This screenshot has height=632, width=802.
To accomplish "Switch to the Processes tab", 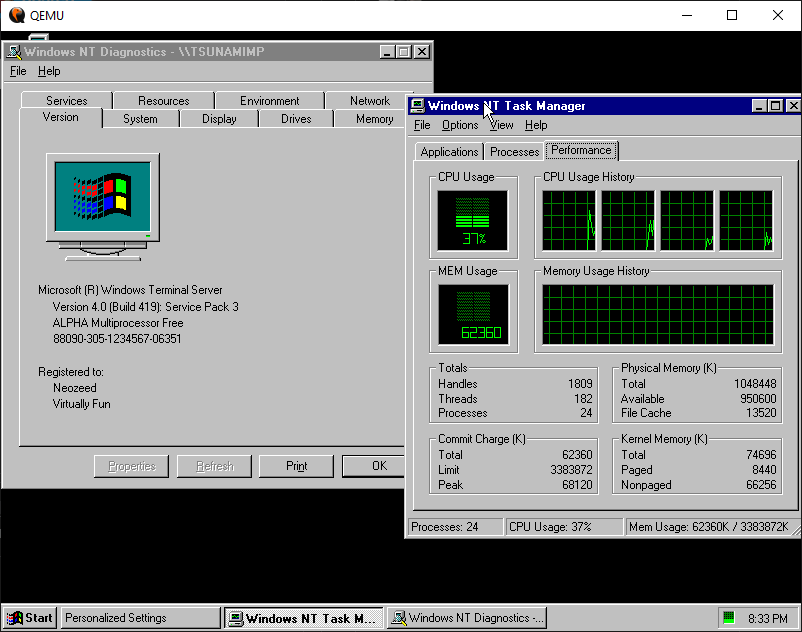I will pos(515,152).
